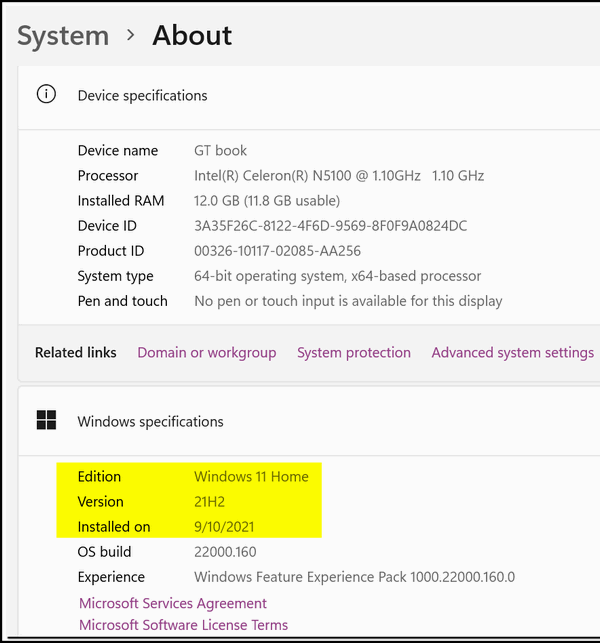Click the Version label
The image size is (600, 643).
[100, 502]
